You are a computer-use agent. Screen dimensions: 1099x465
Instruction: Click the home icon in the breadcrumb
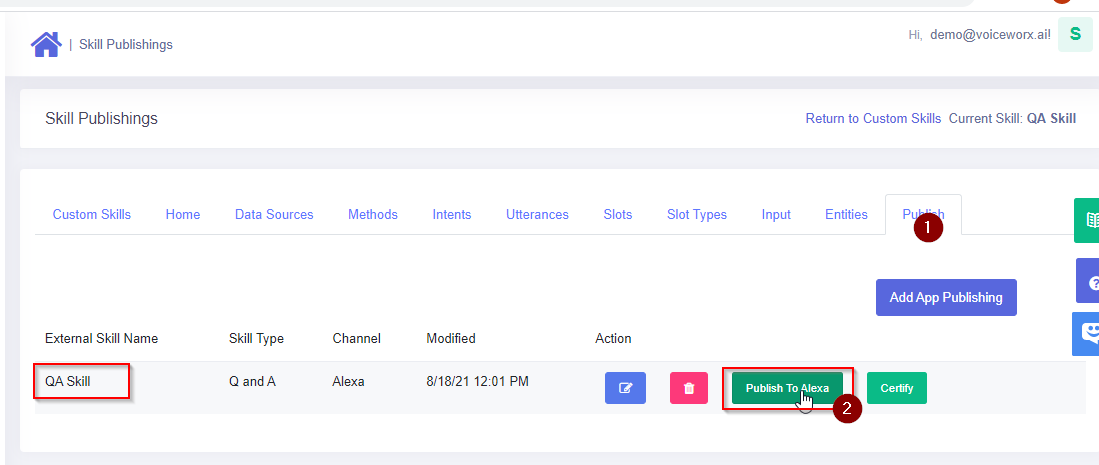click(46, 44)
